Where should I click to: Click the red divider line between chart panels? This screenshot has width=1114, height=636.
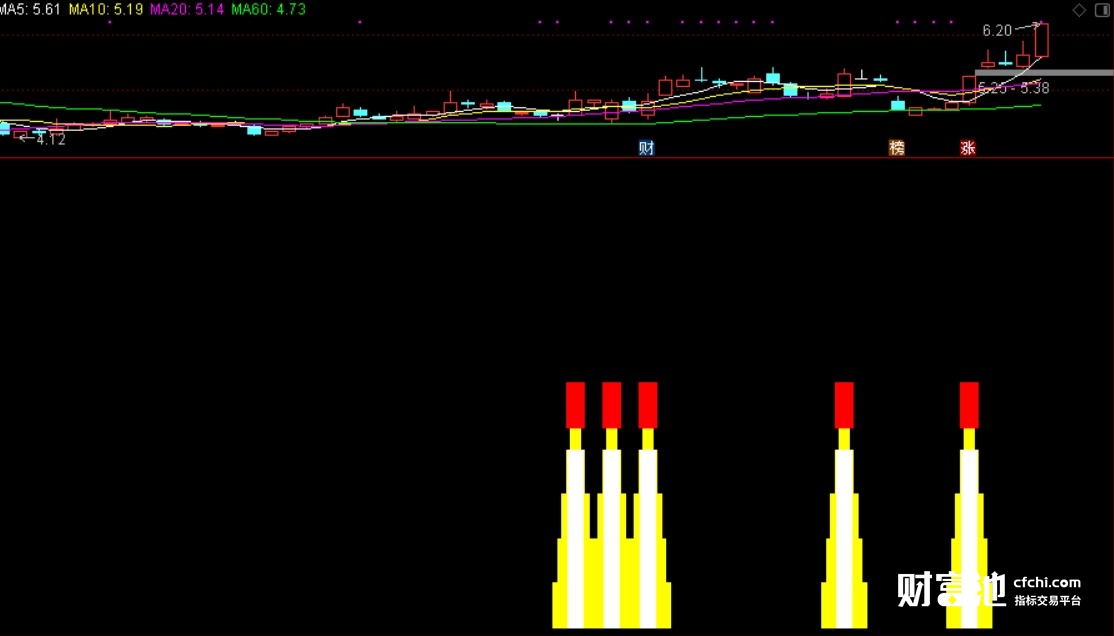(x=557, y=158)
